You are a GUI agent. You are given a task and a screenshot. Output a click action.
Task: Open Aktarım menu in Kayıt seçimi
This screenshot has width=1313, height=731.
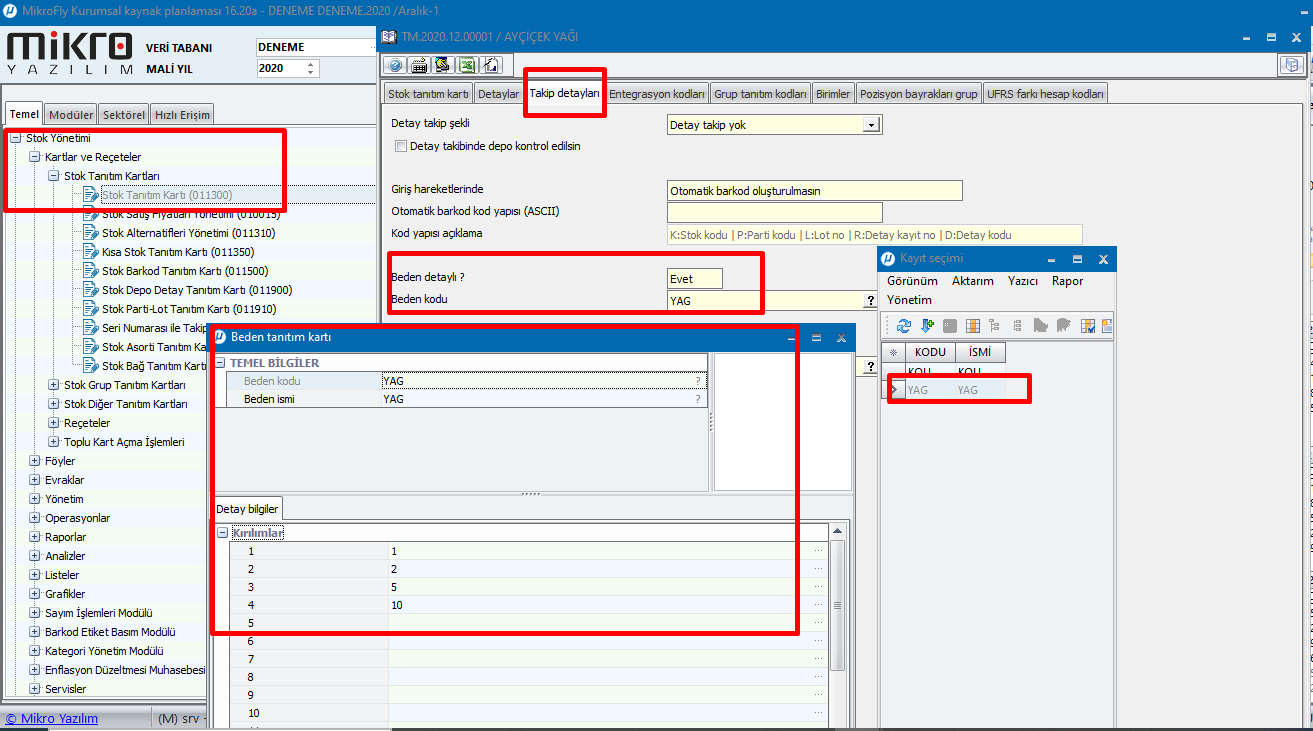[x=972, y=281]
